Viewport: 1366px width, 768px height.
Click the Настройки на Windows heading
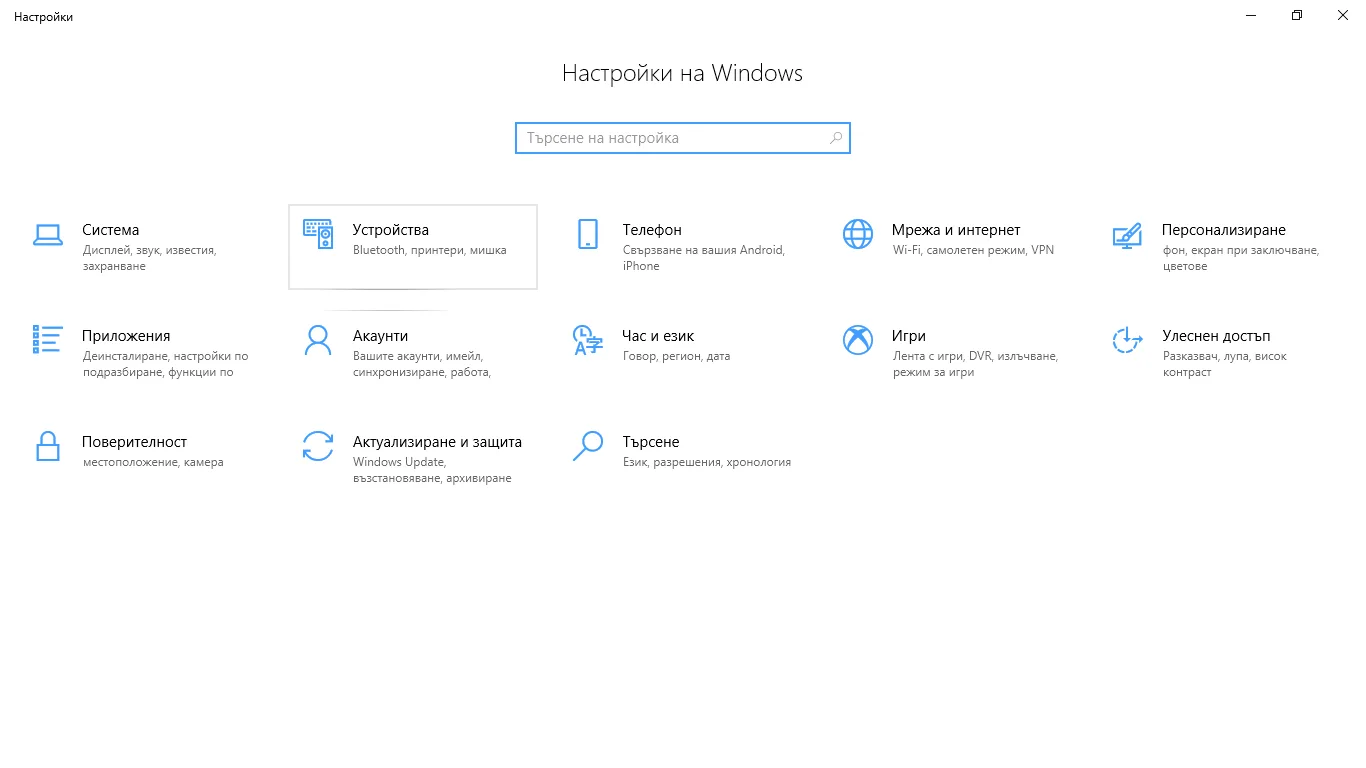682,73
